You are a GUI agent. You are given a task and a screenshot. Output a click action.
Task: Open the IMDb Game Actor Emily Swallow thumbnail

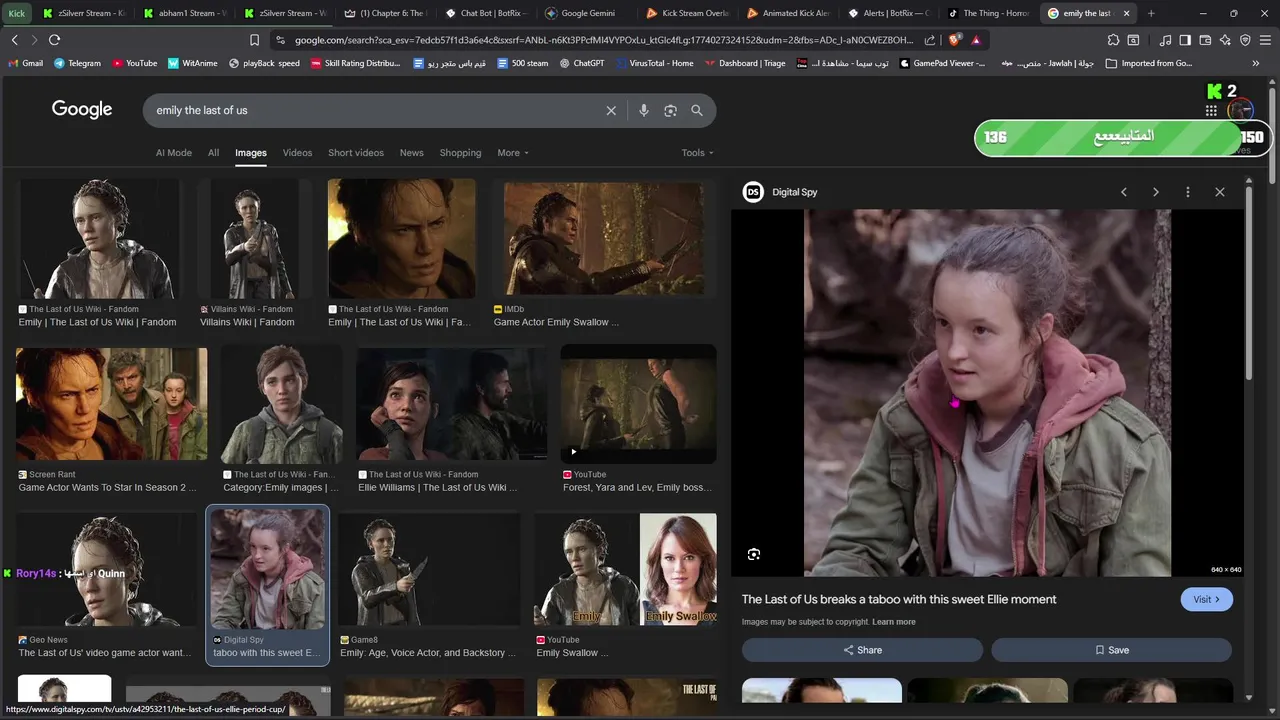(603, 239)
